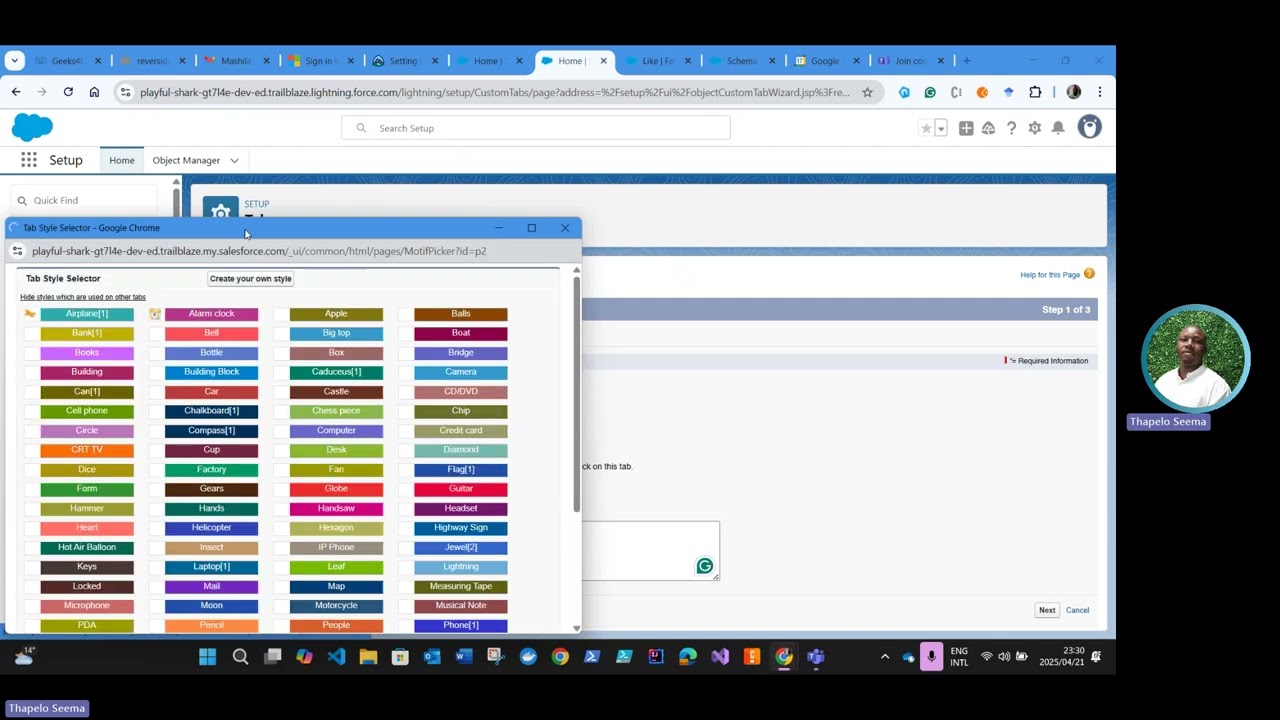Reload the browser page

tap(68, 92)
